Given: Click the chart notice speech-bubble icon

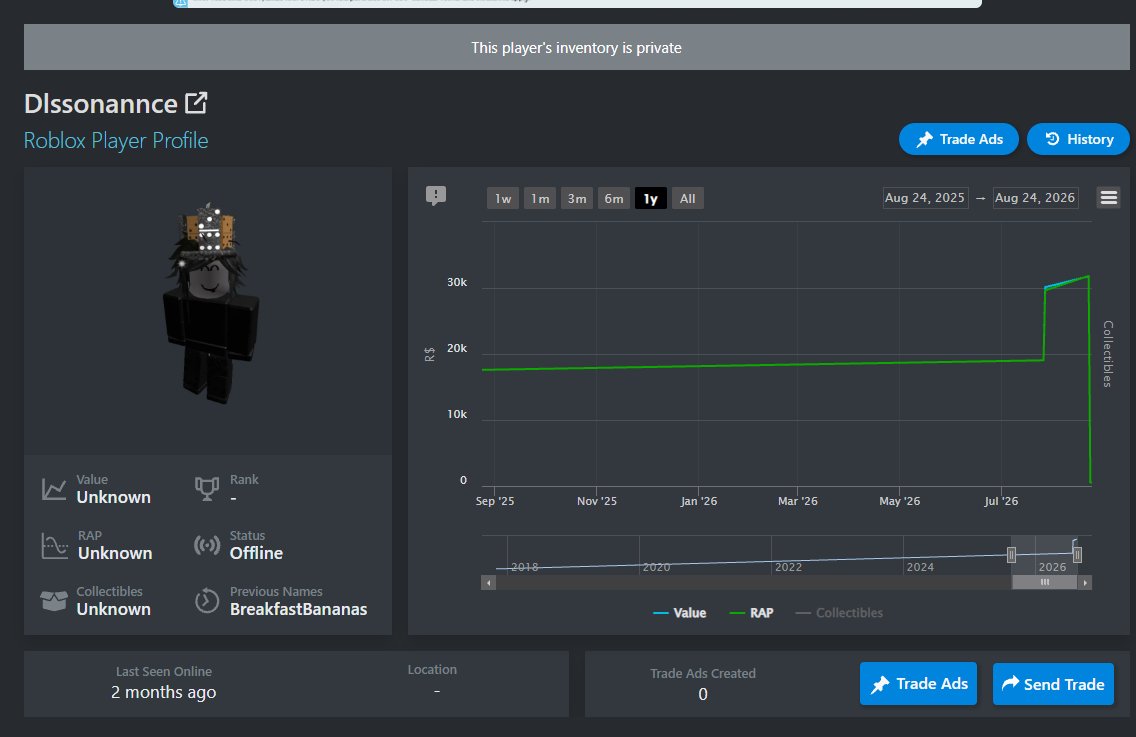Looking at the screenshot, I should pos(435,196).
